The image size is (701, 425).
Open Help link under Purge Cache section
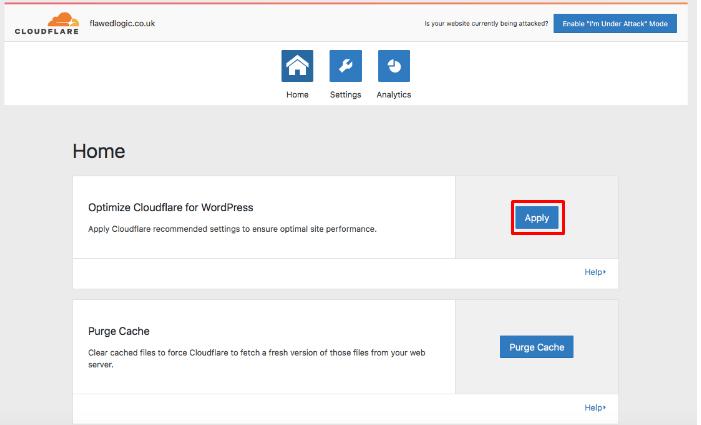tap(595, 408)
